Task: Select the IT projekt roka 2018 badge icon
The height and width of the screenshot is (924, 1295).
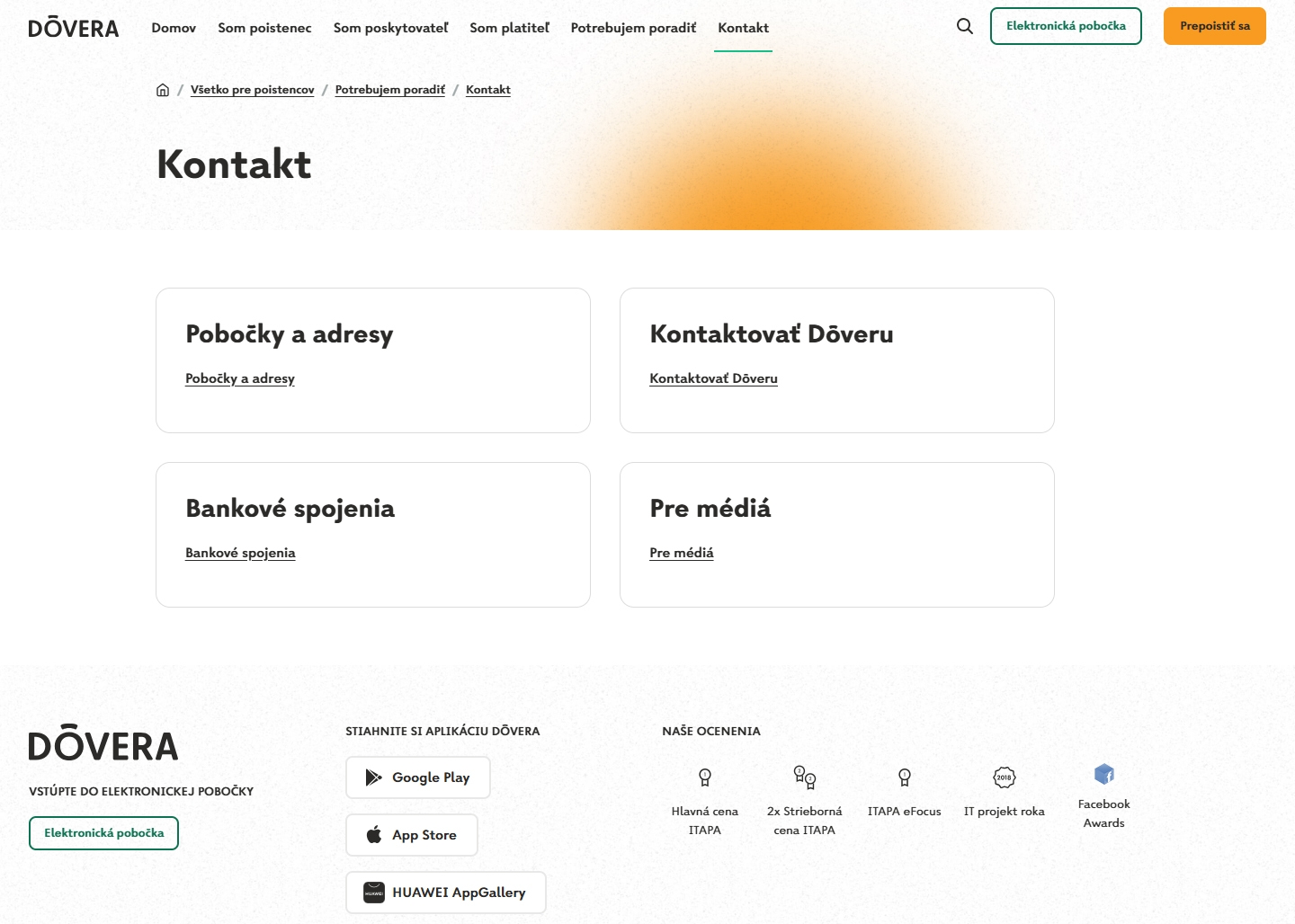Action: pyautogui.click(x=1004, y=777)
